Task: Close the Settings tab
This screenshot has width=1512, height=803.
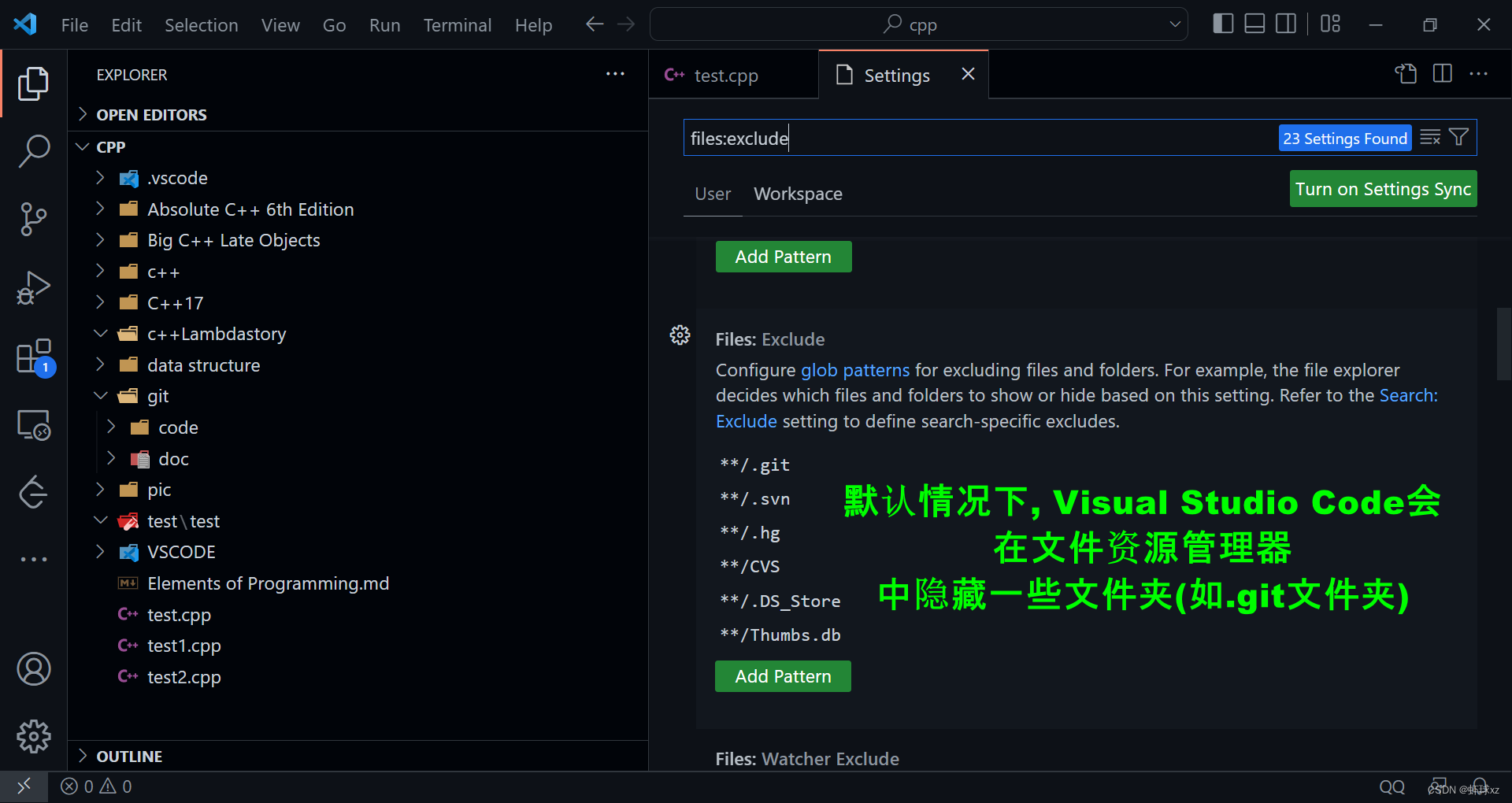Action: coord(968,74)
